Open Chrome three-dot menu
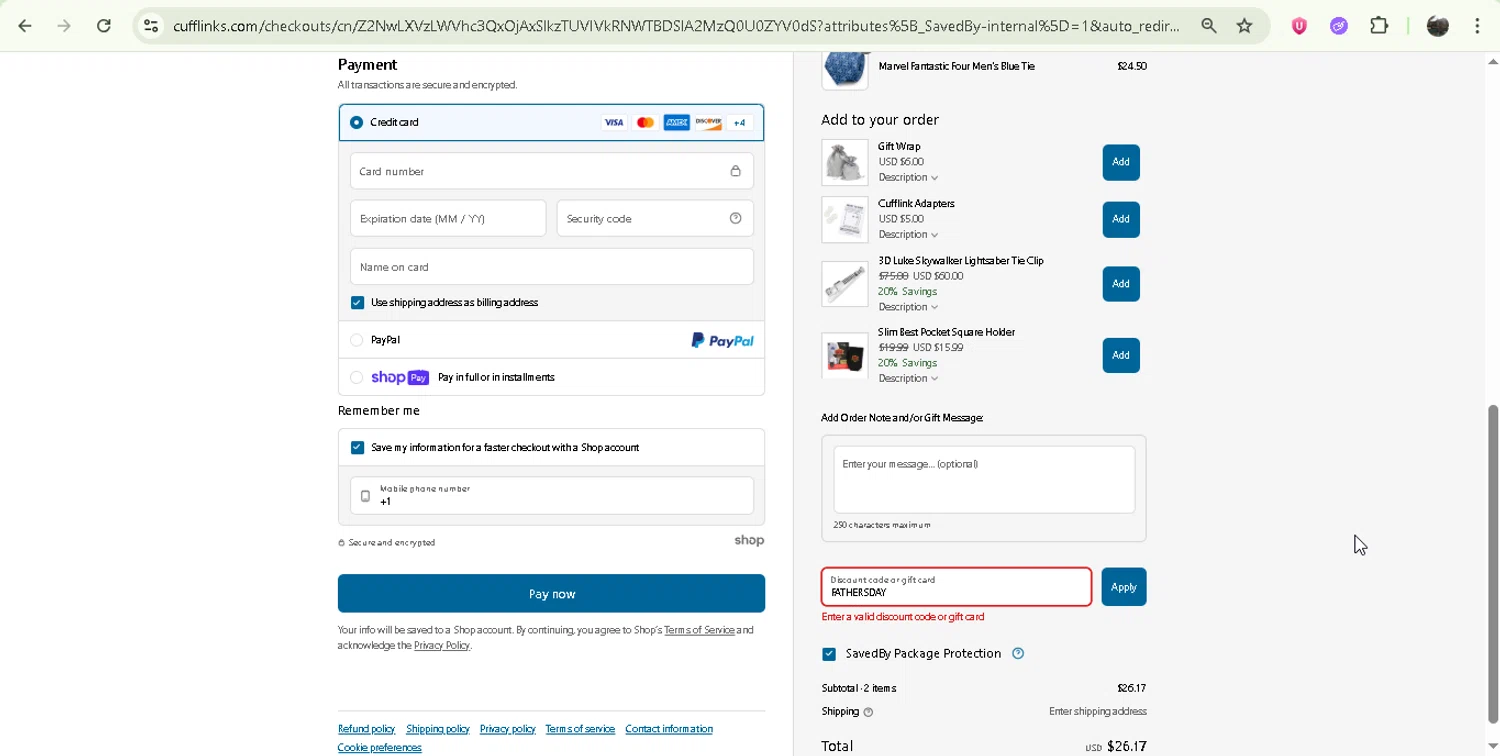Screen dimensions: 1500x756 pyautogui.click(x=1477, y=26)
